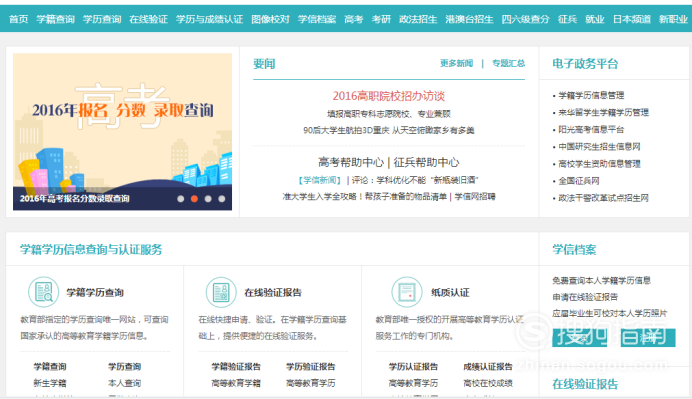
Task: Open 学籍验证报告 link
Action: point(236,367)
